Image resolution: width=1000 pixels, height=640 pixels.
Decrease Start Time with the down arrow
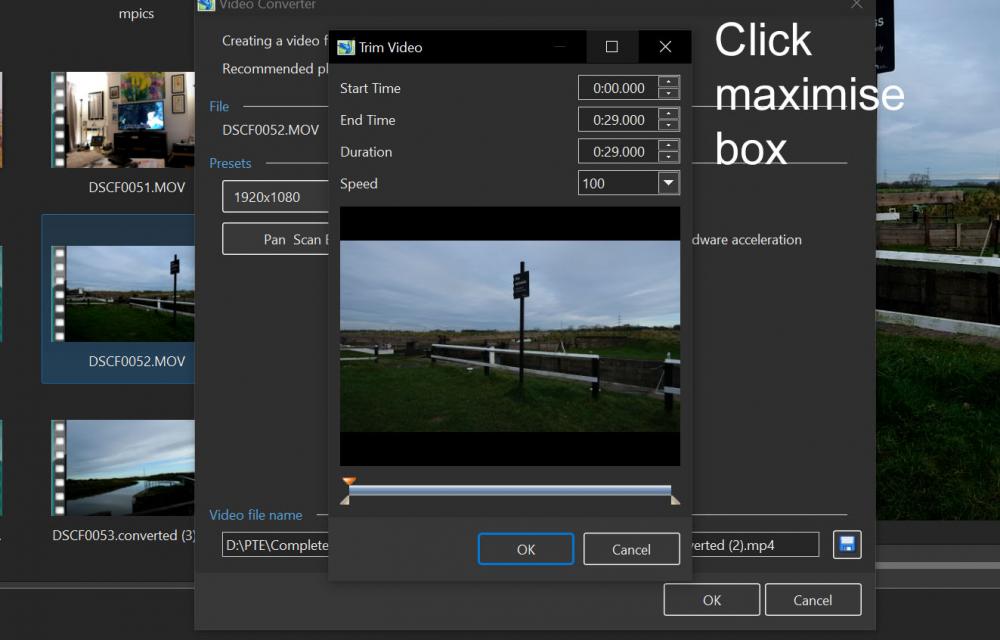coord(669,94)
